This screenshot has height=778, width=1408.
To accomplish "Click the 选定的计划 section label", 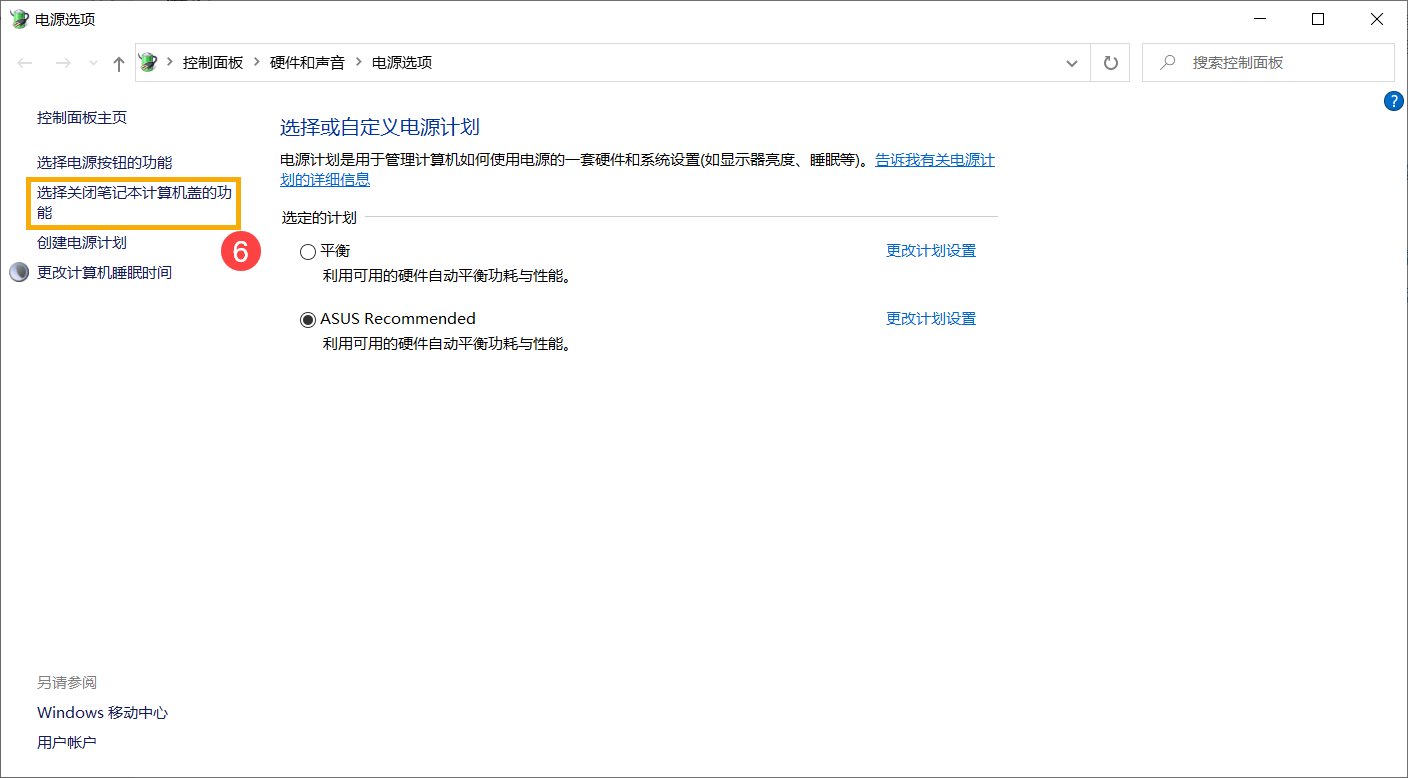I will coord(319,217).
